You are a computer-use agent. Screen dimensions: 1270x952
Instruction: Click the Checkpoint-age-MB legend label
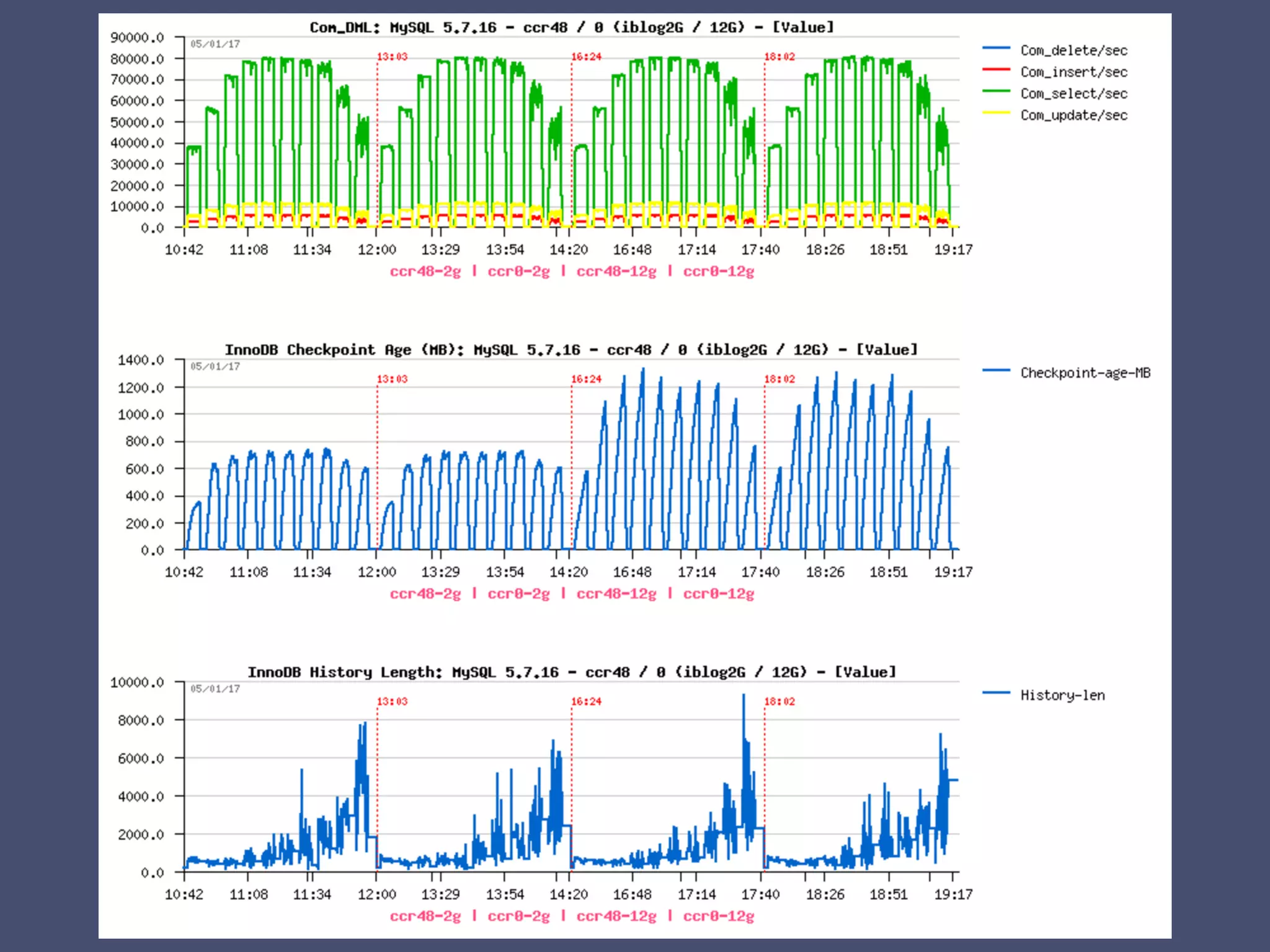1085,372
